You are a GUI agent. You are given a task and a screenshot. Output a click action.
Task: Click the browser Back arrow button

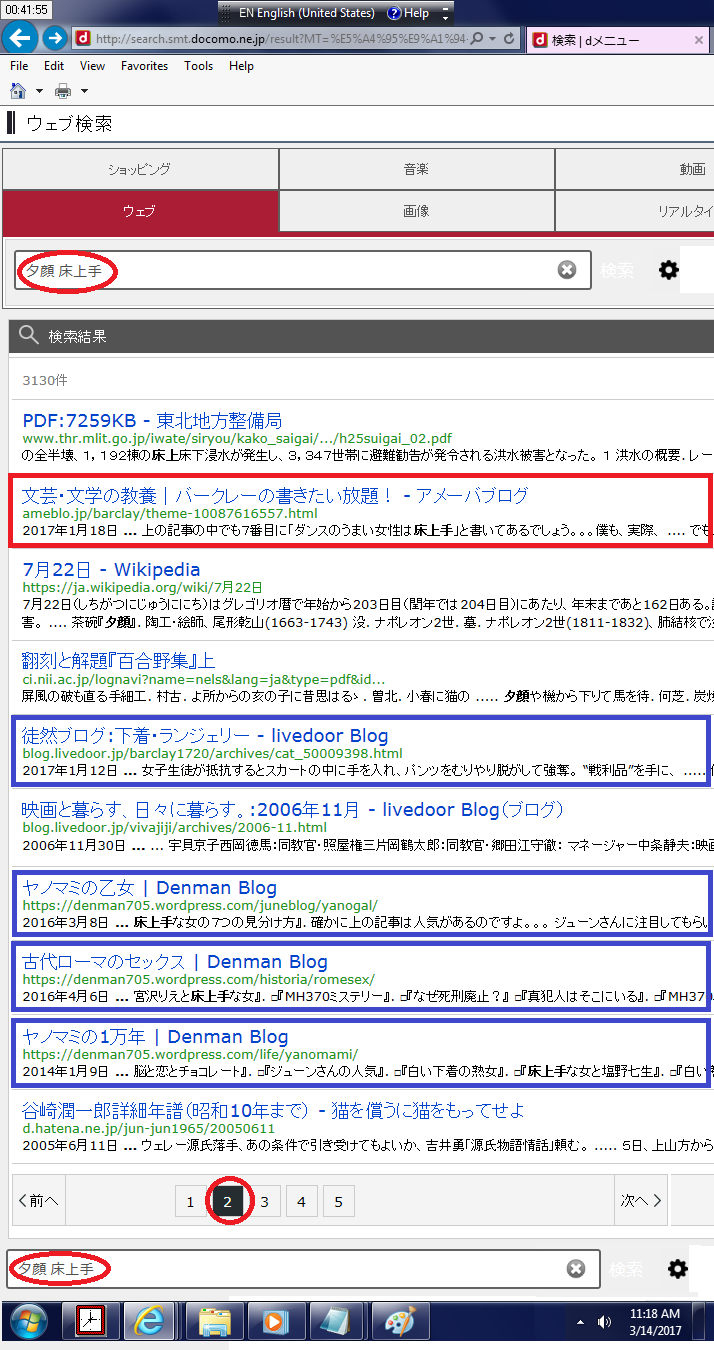(x=20, y=38)
